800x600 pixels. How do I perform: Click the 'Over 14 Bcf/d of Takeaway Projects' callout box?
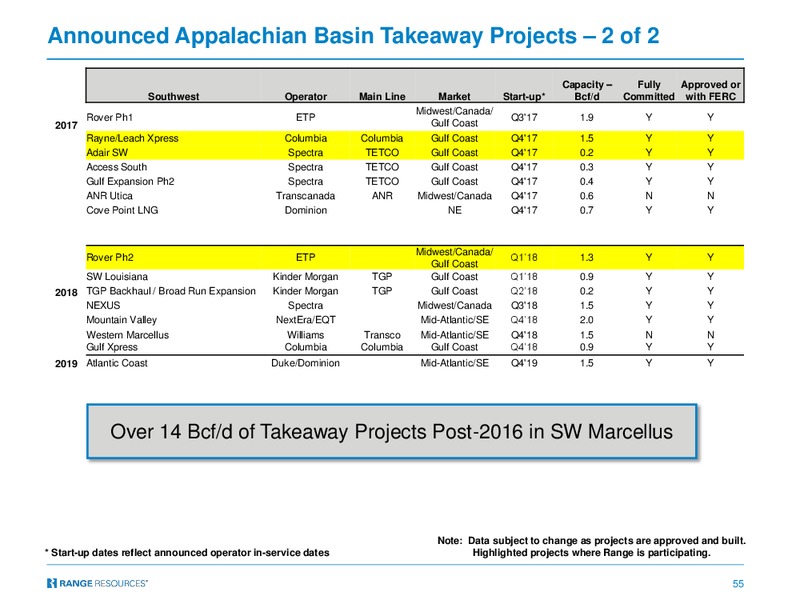click(x=391, y=432)
